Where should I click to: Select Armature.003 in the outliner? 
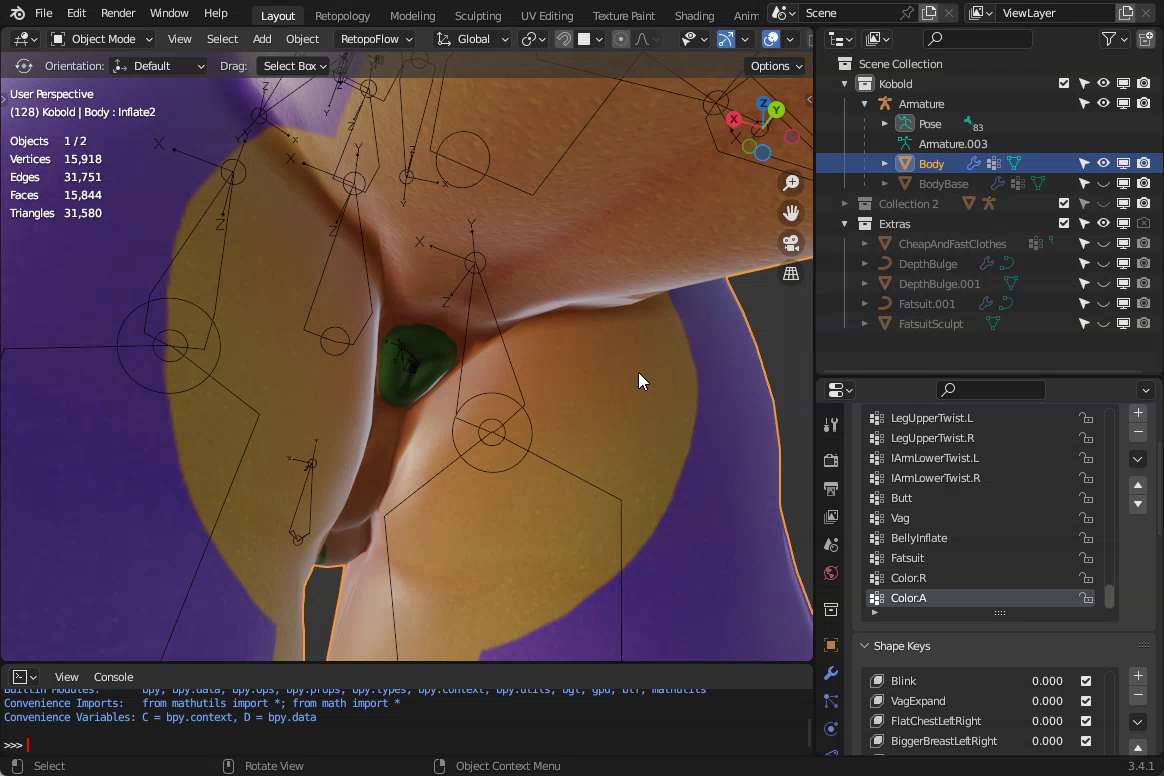point(952,144)
